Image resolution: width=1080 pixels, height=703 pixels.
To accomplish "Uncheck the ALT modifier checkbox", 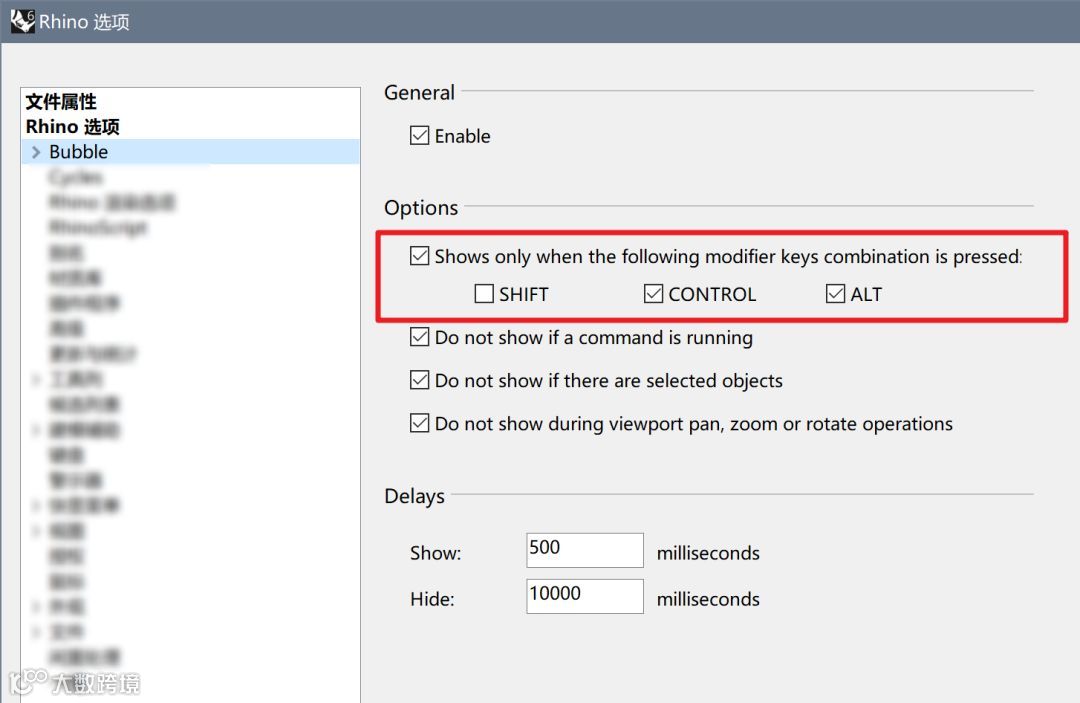I will [835, 294].
